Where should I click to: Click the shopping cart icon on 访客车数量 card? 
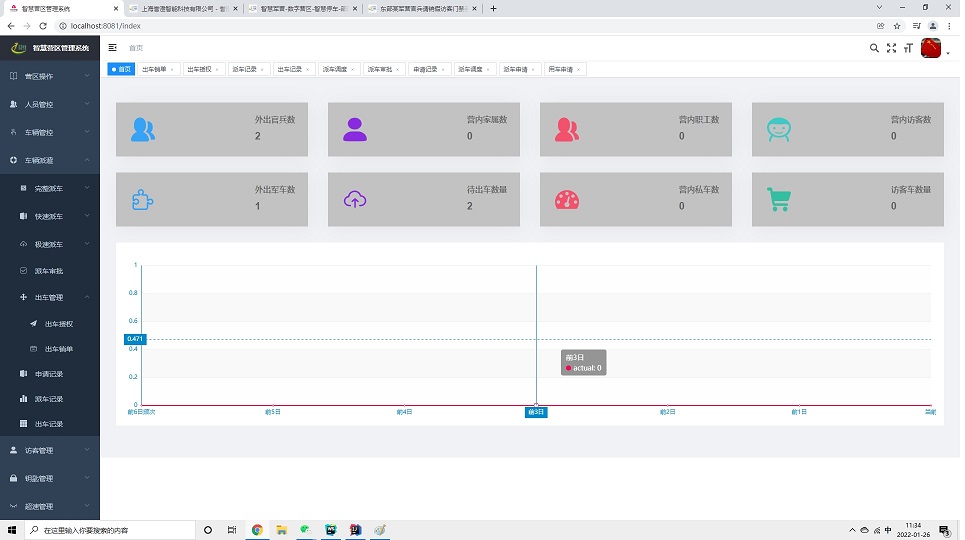778,199
